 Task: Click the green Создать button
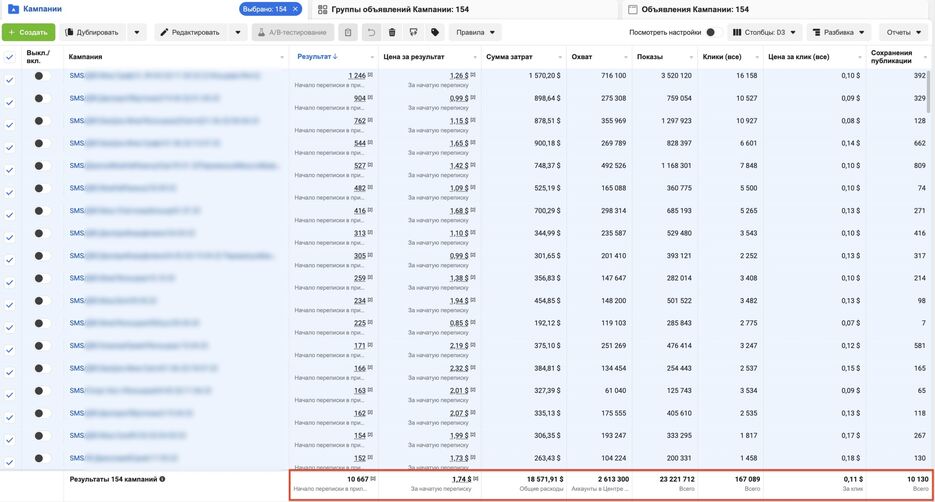pyautogui.click(x=29, y=32)
